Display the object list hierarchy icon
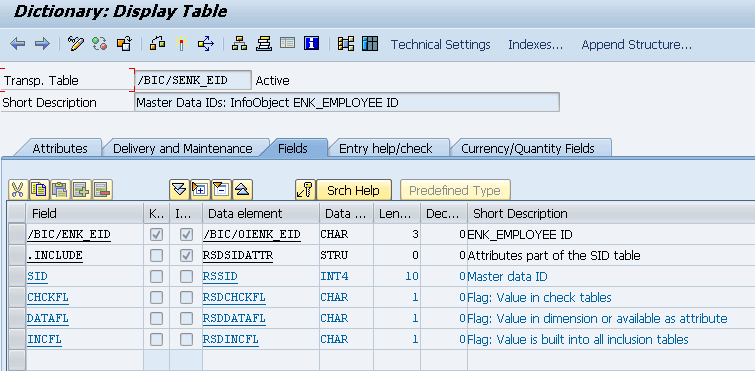Viewport: 755px width, 371px height. (x=239, y=44)
